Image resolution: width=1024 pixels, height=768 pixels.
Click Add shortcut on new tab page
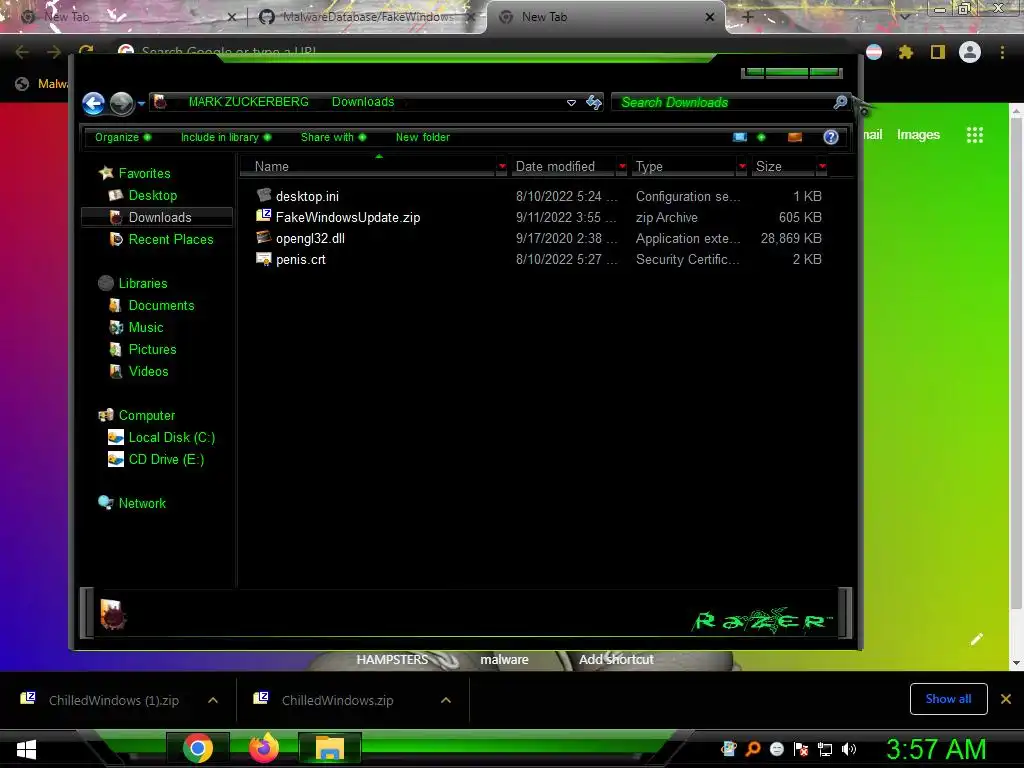pyautogui.click(x=616, y=660)
